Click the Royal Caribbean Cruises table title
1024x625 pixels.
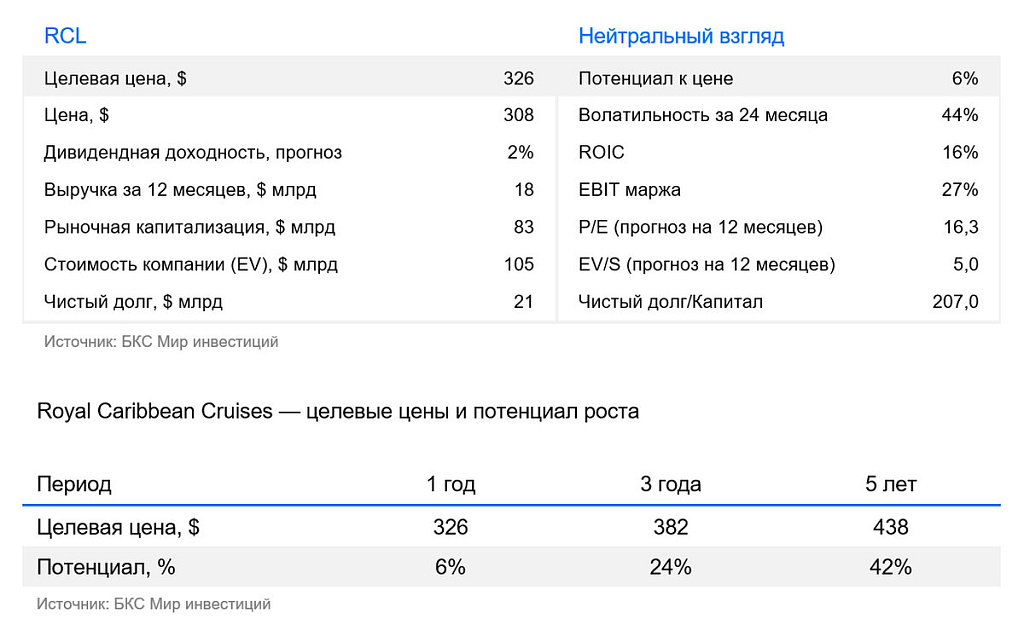[338, 411]
